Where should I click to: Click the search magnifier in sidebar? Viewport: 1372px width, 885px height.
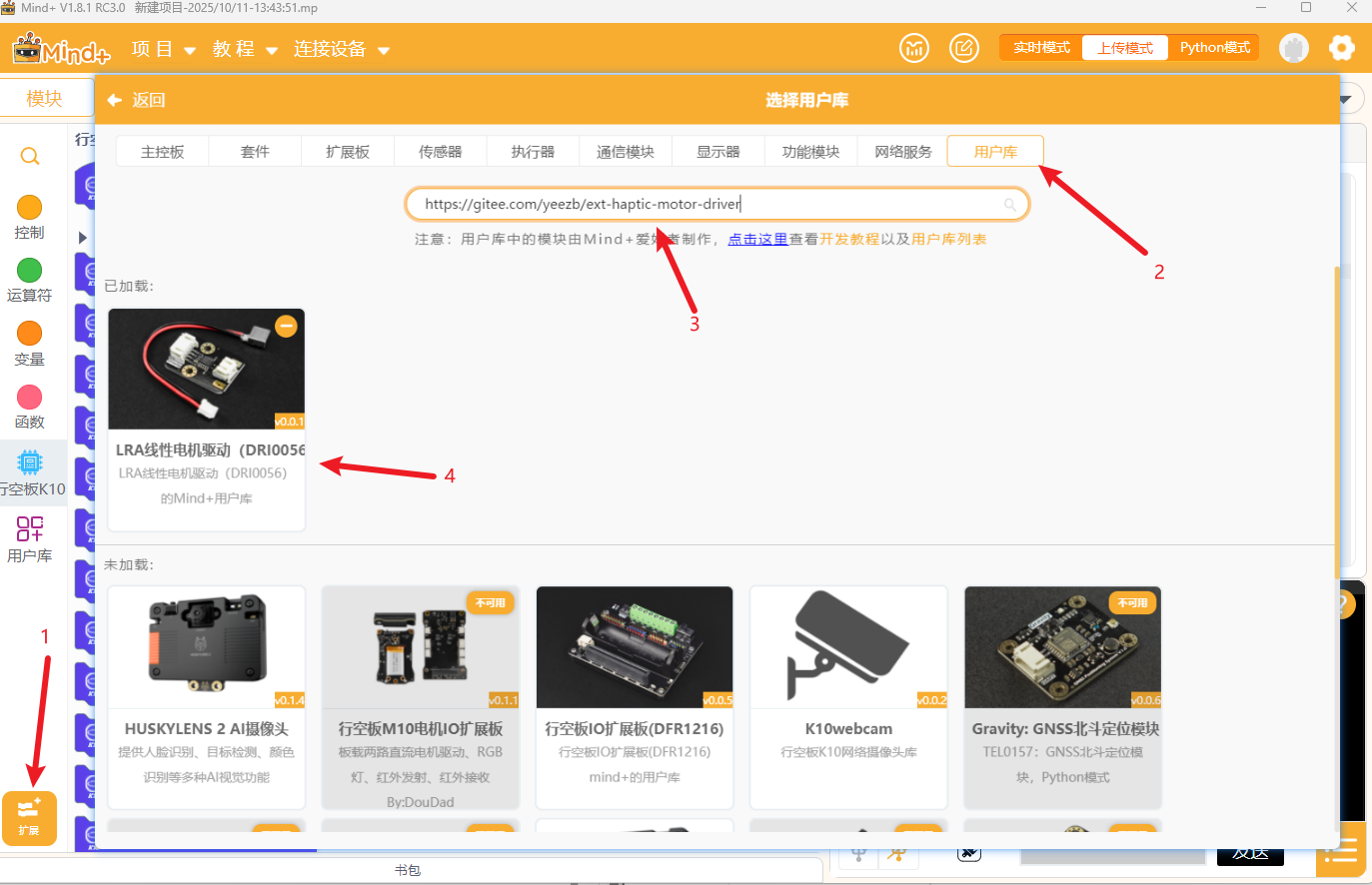30,157
